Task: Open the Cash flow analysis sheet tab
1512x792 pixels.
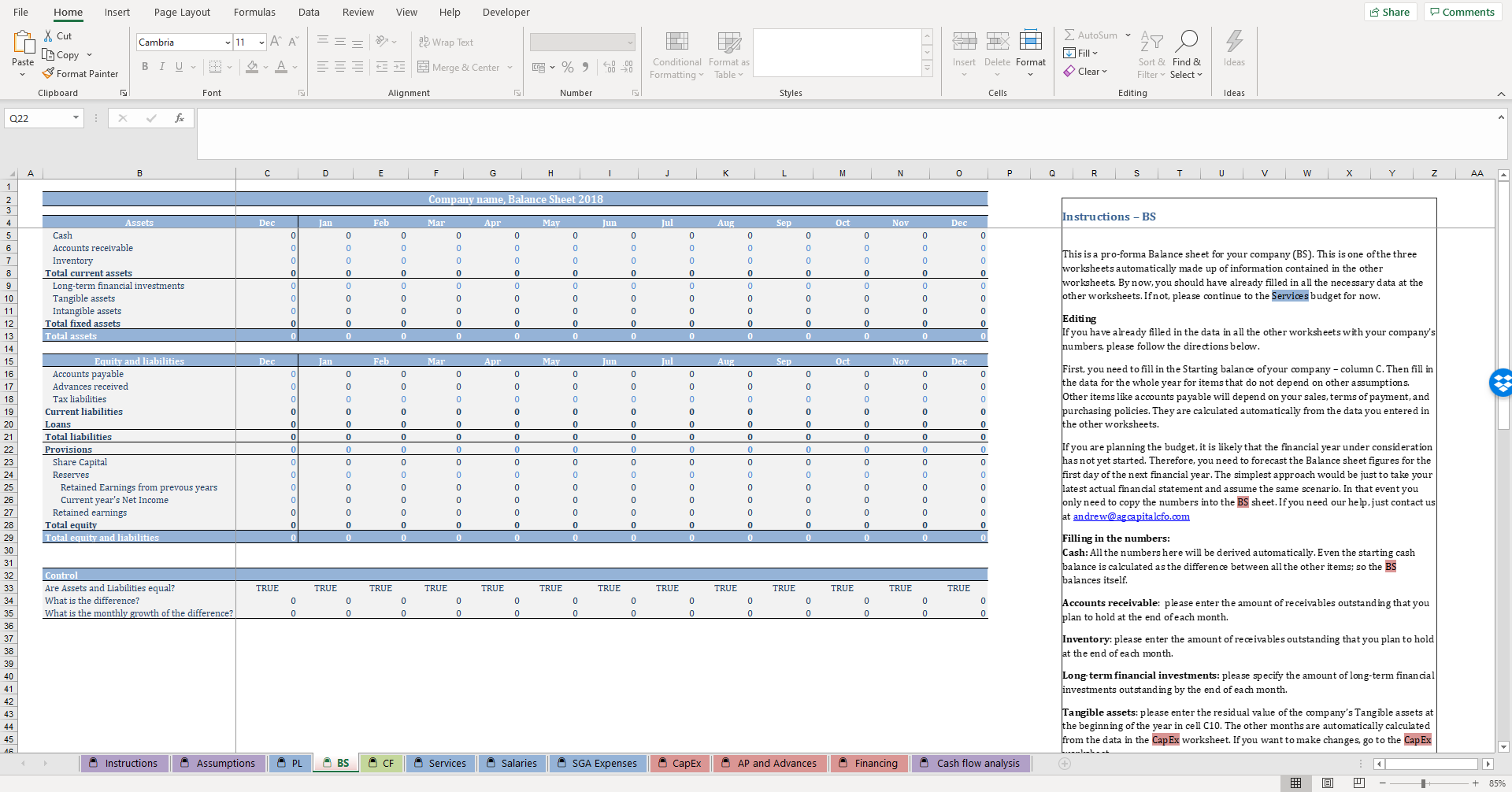Action: point(977,763)
